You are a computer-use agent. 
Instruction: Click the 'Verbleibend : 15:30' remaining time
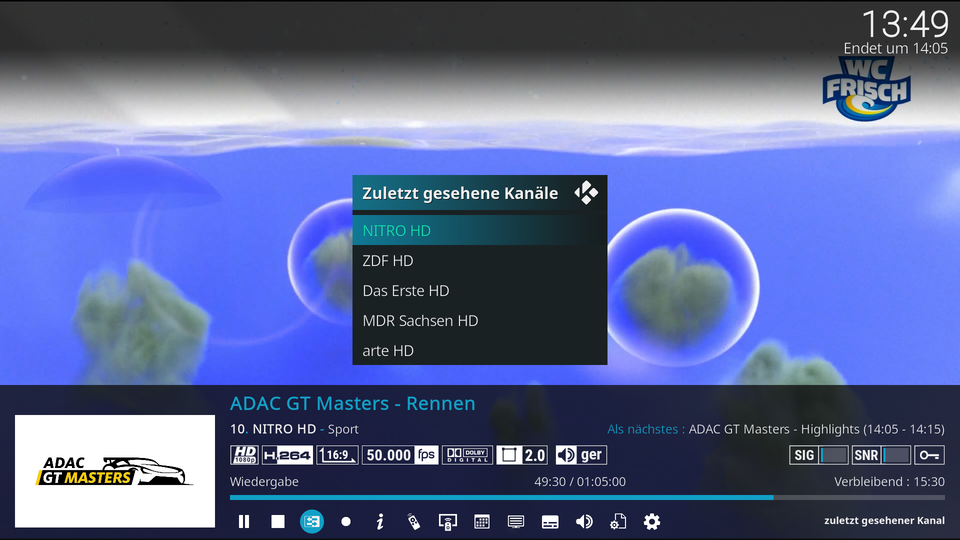click(890, 482)
